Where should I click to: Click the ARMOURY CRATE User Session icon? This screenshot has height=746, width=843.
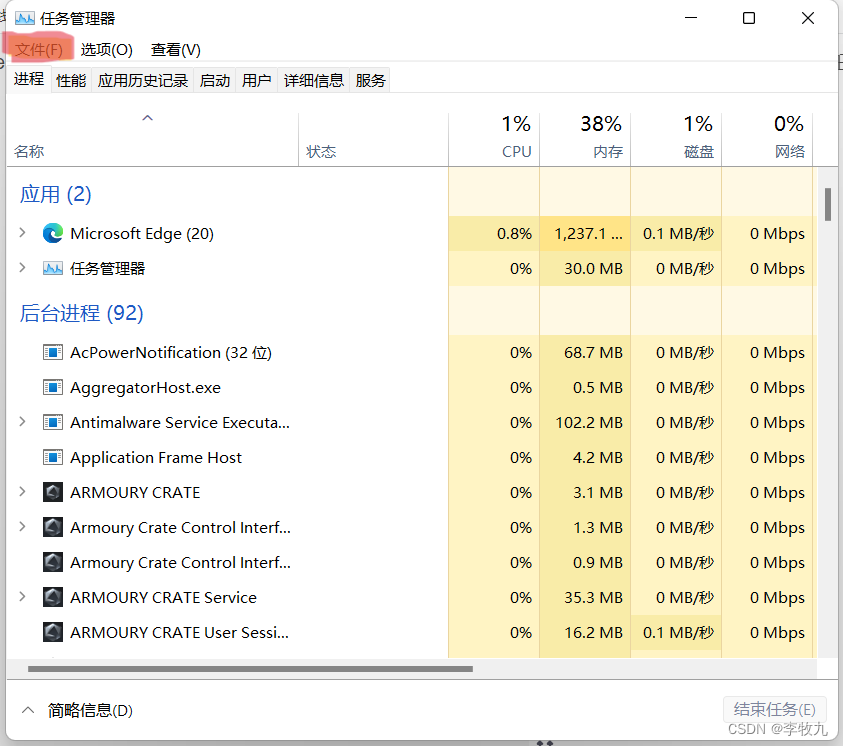(x=53, y=632)
